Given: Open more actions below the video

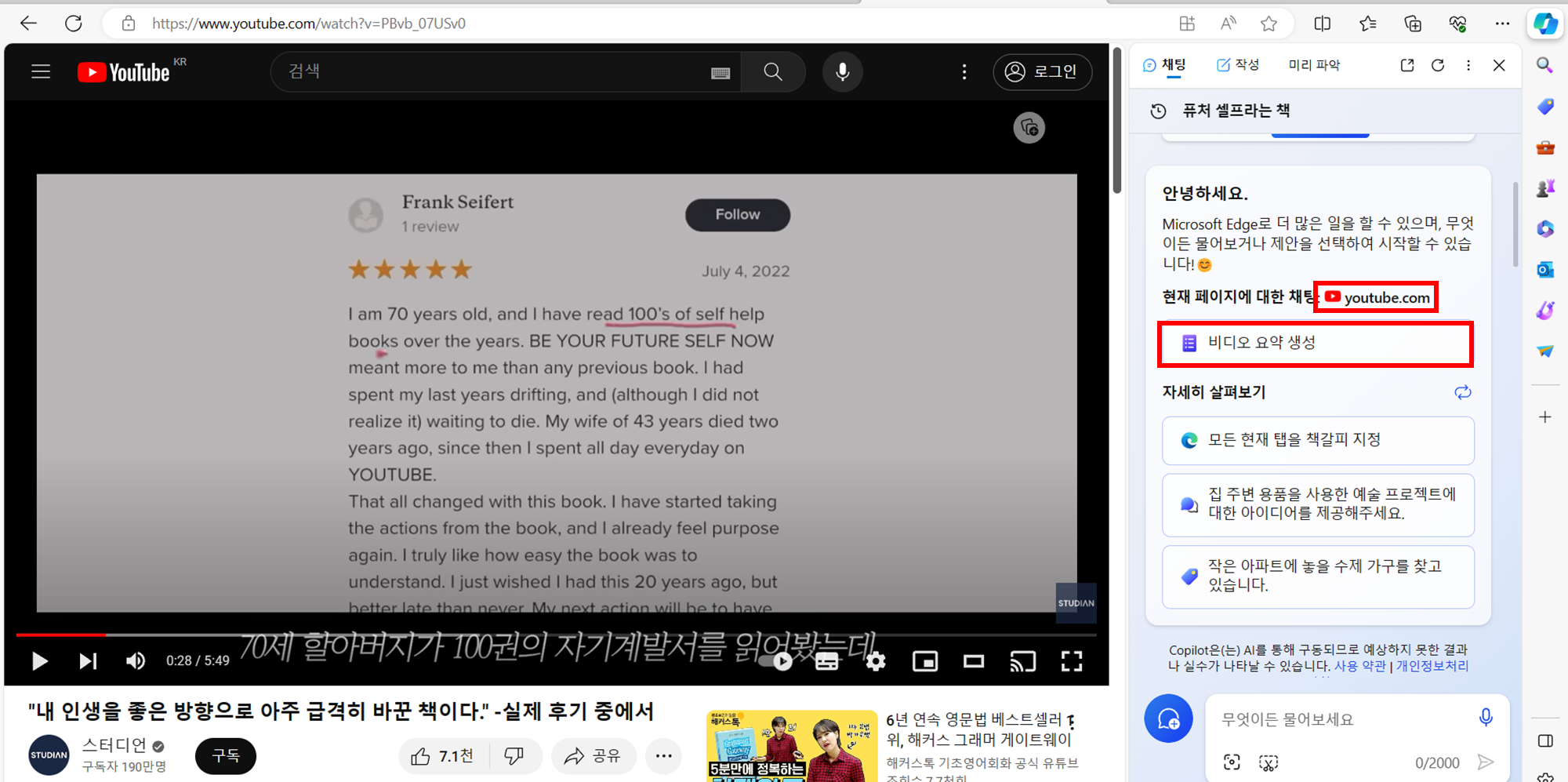Looking at the screenshot, I should [664, 756].
